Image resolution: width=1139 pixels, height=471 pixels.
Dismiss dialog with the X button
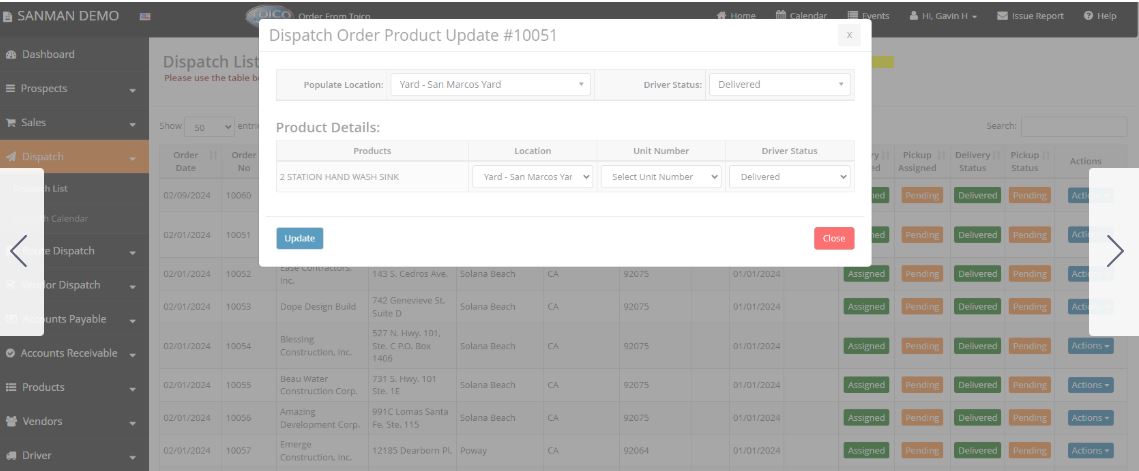click(x=848, y=35)
